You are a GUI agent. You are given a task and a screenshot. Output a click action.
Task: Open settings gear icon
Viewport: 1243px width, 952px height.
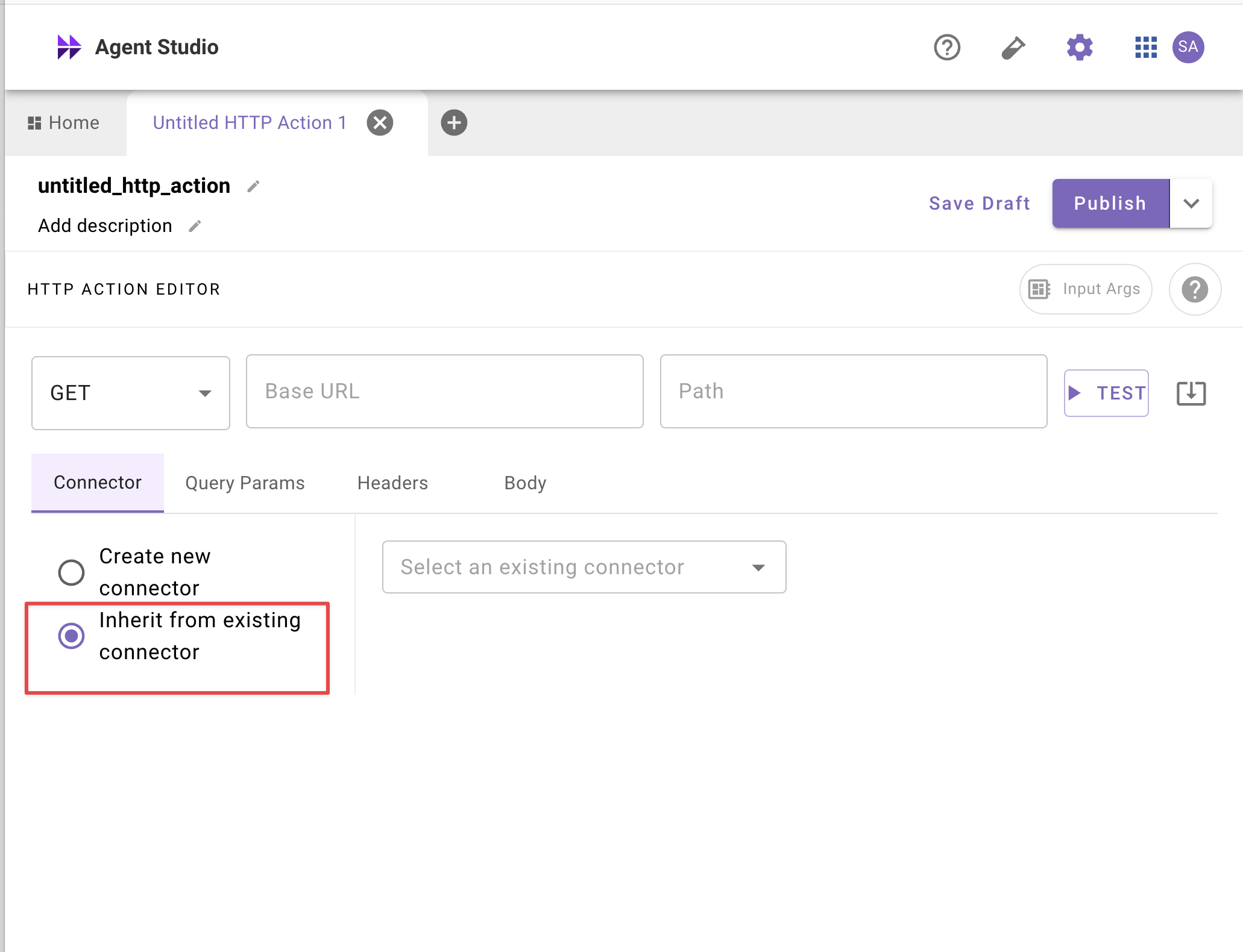[x=1079, y=47]
